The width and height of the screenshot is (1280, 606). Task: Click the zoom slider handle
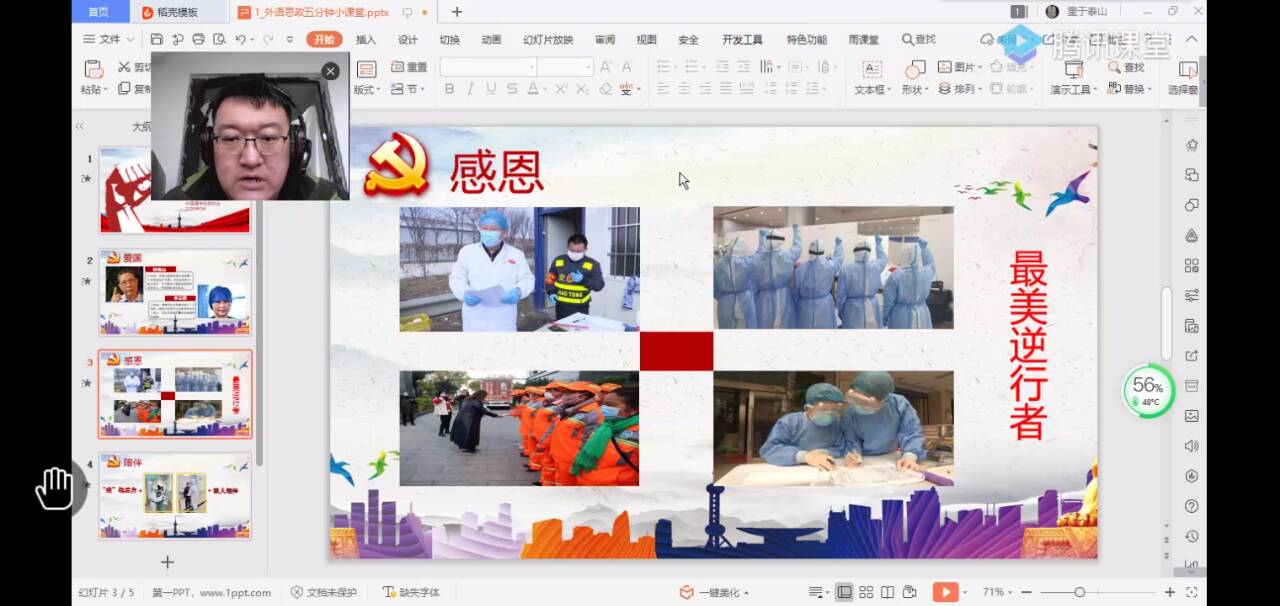(1079, 592)
